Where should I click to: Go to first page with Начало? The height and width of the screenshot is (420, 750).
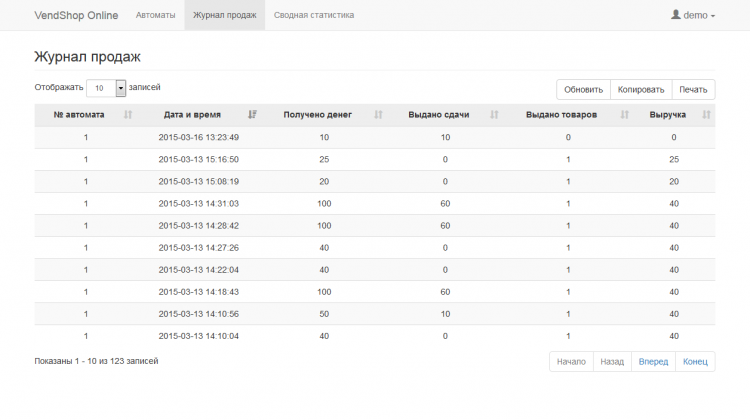pos(571,362)
